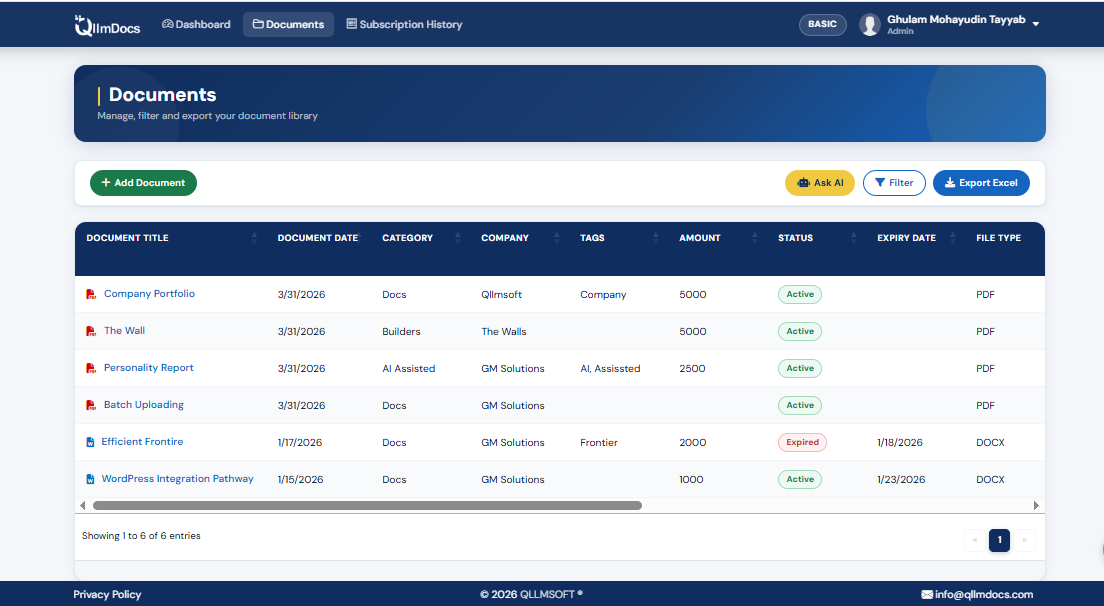Select page 1 in the pagination control
This screenshot has height=606, width=1104.
[x=999, y=540]
